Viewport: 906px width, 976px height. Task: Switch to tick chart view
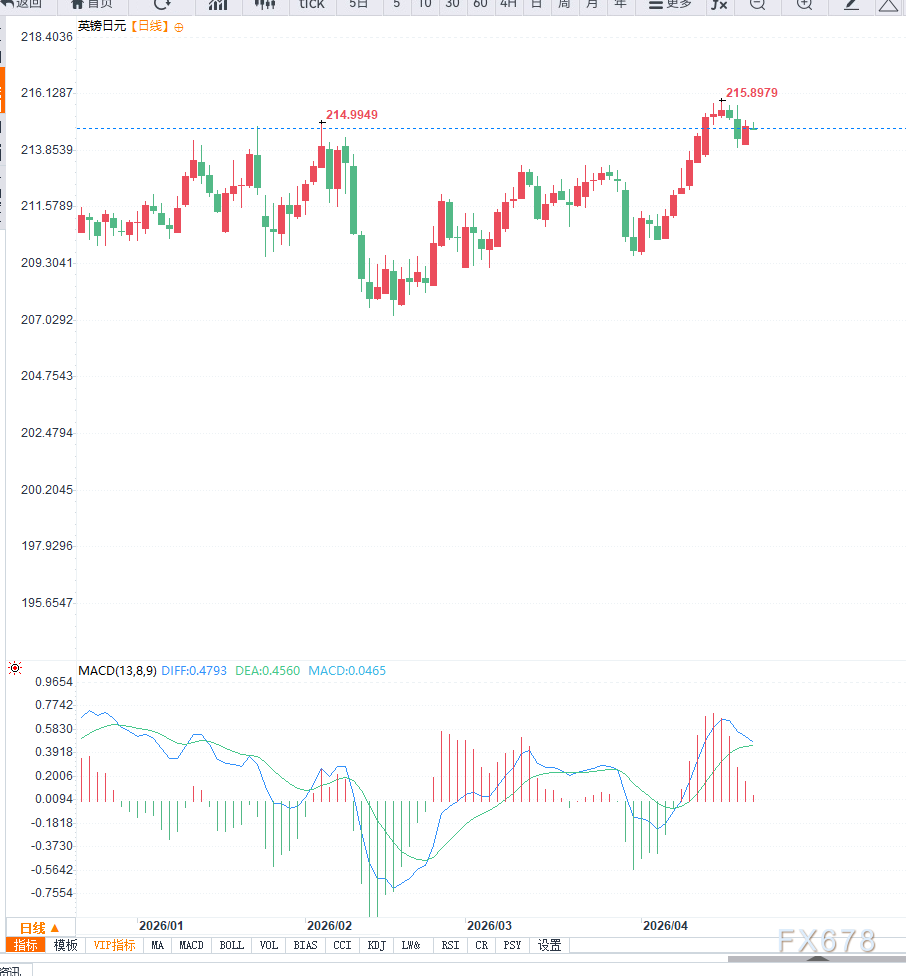pyautogui.click(x=312, y=4)
